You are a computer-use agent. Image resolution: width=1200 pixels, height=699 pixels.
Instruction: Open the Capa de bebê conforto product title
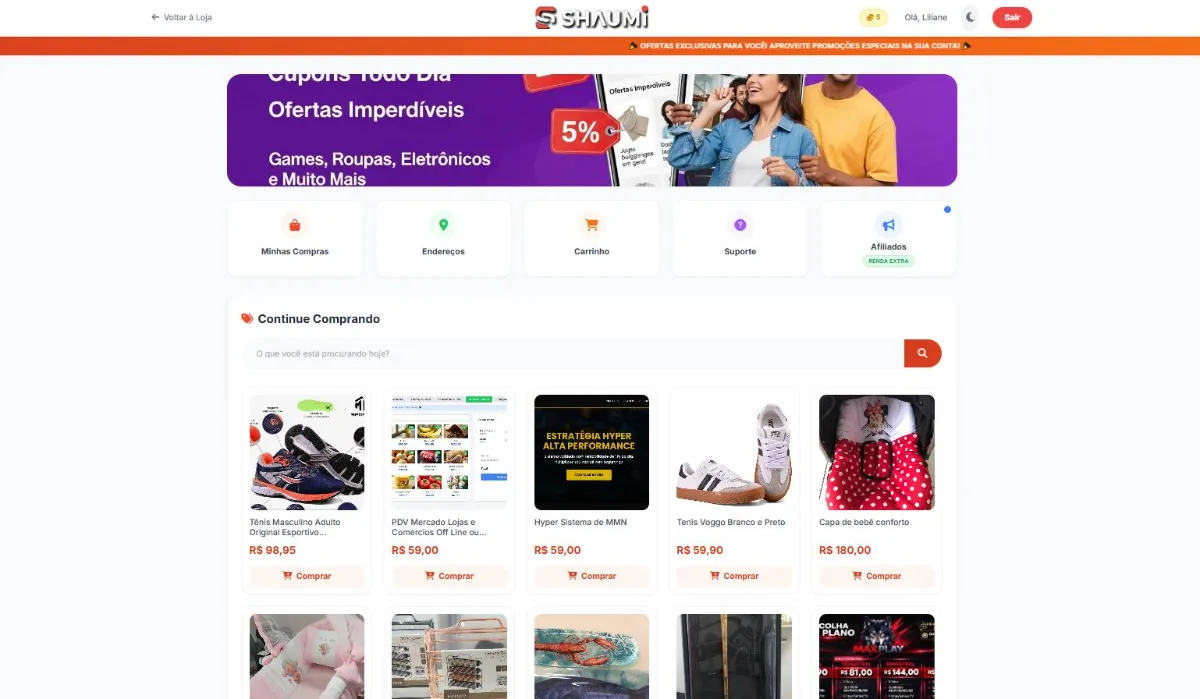(x=864, y=522)
